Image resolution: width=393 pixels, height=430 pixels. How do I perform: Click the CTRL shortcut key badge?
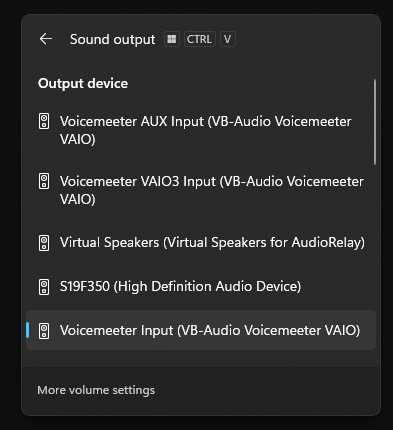click(199, 39)
